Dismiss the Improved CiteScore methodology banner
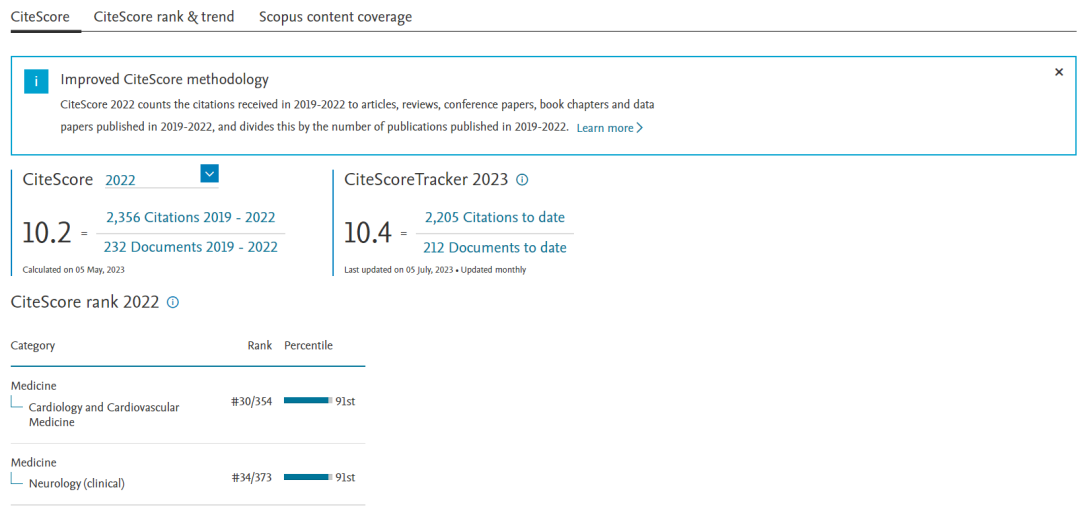Image resolution: width=1080 pixels, height=513 pixels. [1059, 72]
